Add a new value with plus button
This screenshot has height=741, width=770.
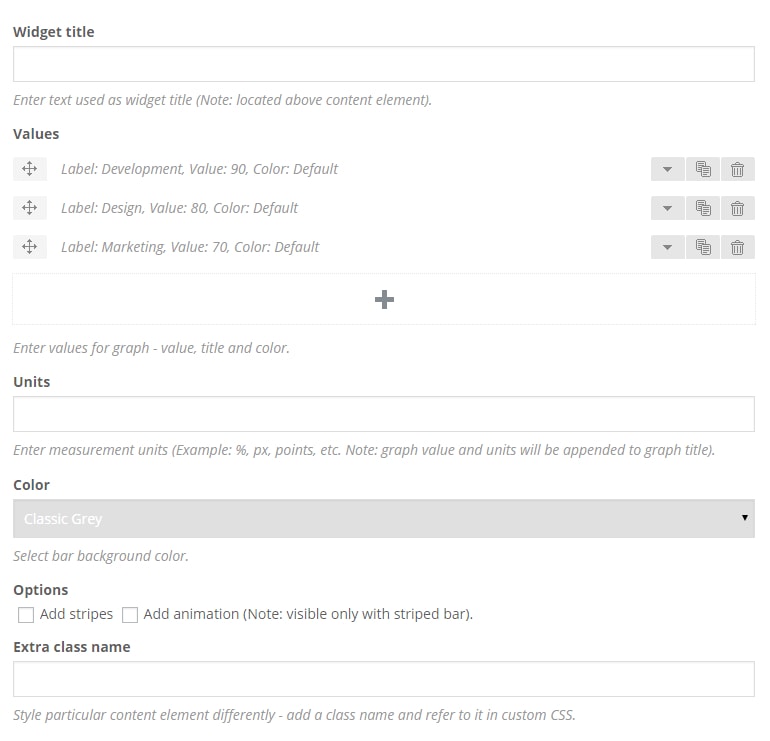[x=383, y=299]
